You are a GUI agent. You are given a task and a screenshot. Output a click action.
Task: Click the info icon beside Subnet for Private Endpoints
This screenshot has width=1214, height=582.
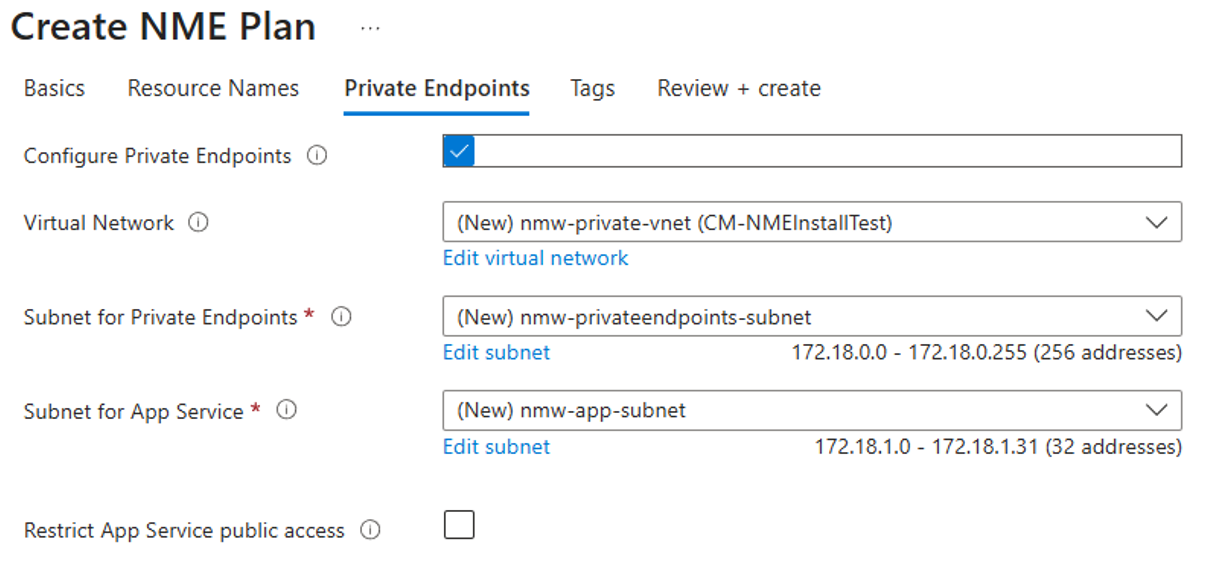(x=342, y=316)
